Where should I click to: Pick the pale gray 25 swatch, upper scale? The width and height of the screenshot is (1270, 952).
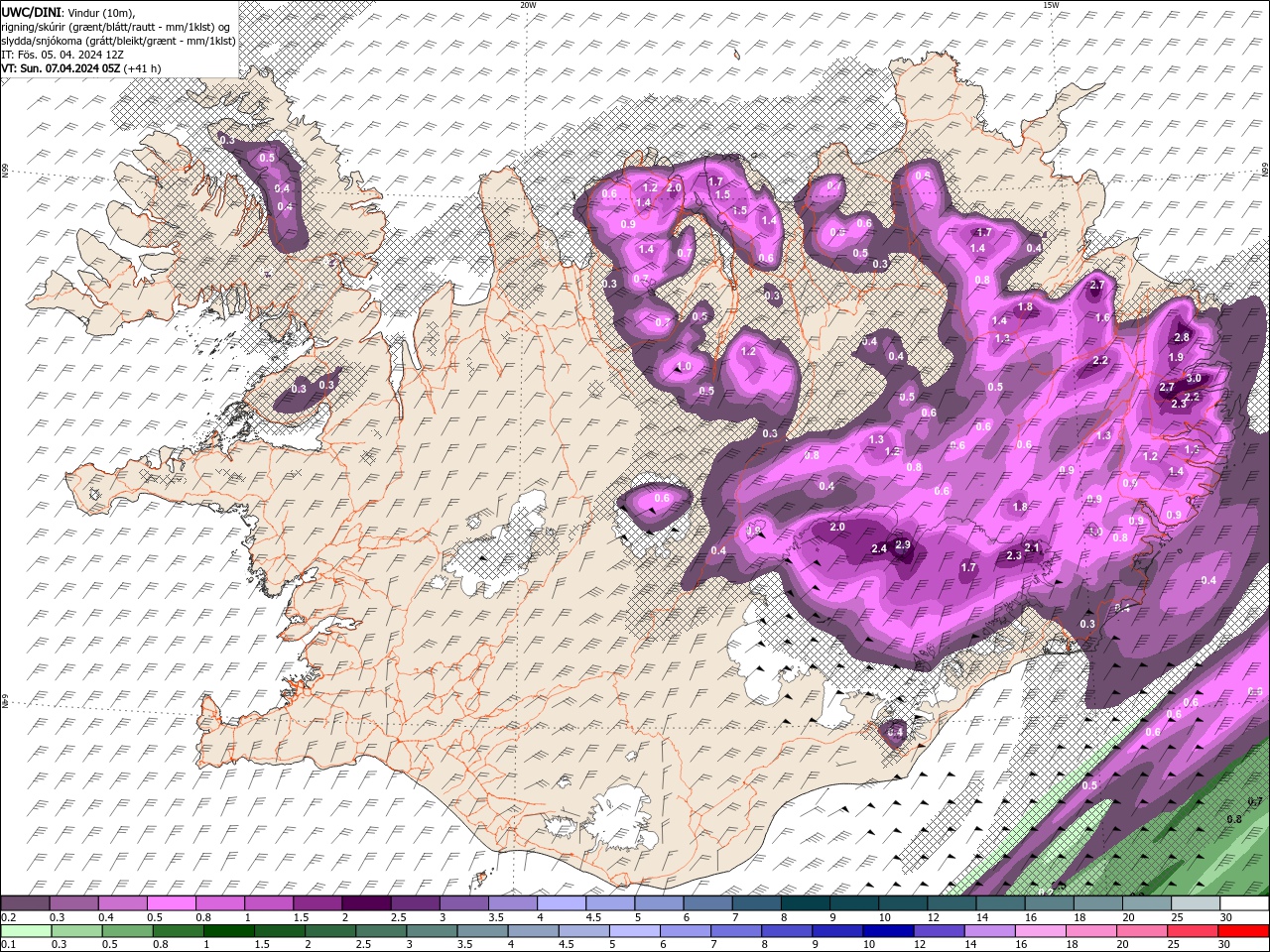(x=1195, y=903)
